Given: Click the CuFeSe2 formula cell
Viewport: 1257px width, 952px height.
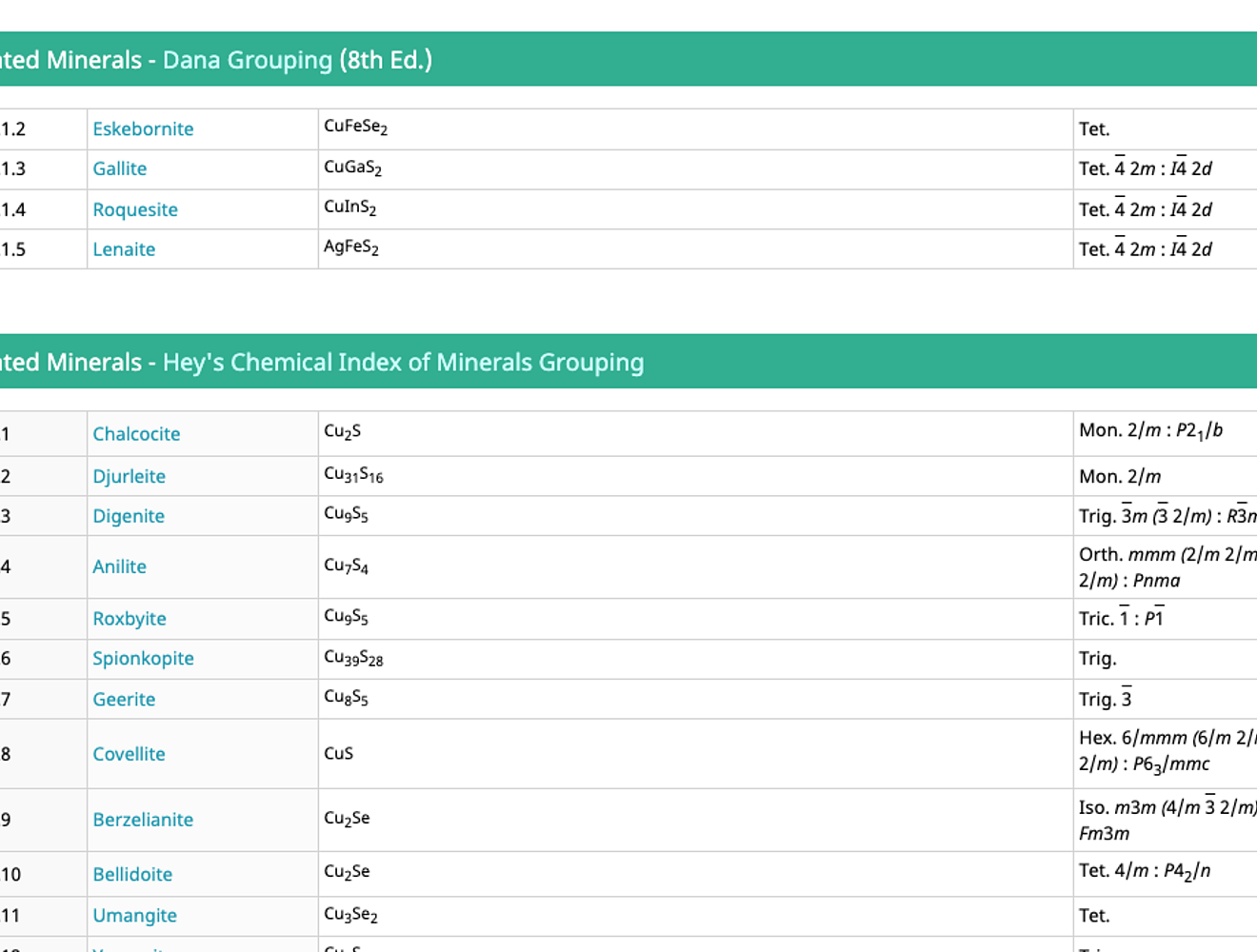Looking at the screenshot, I should pos(356,127).
